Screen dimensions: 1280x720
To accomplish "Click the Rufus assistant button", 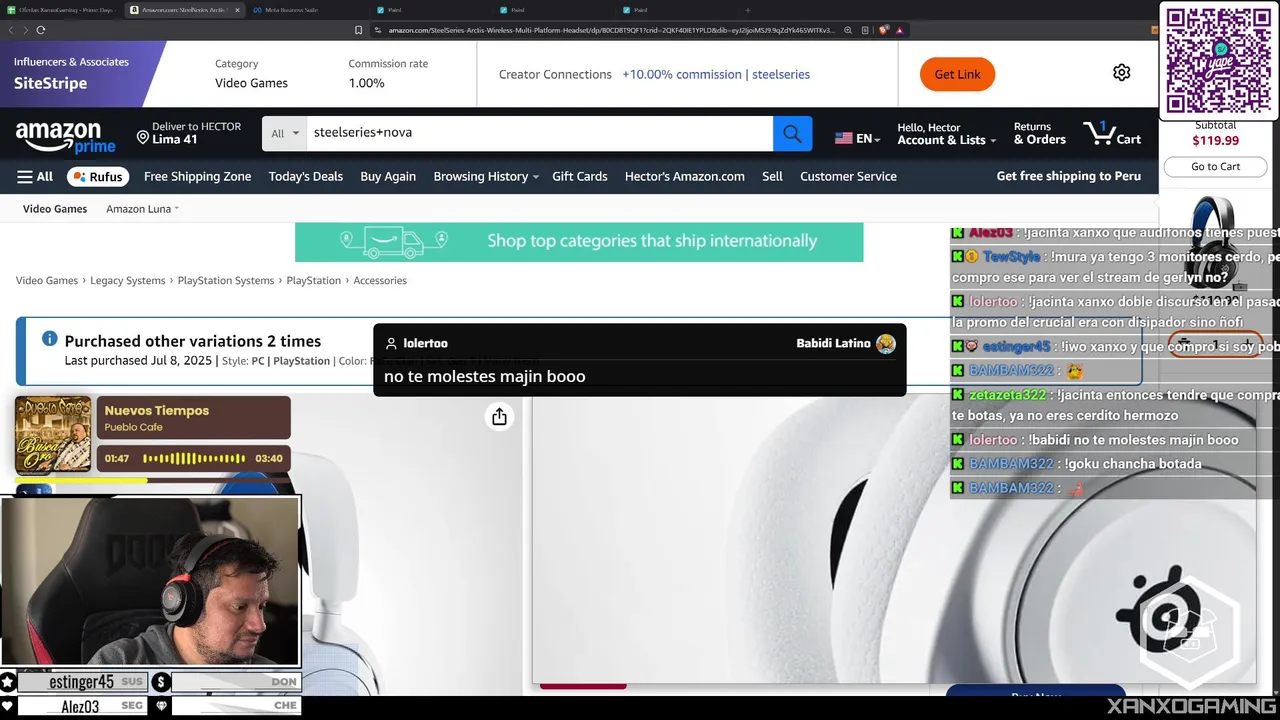I will tap(98, 176).
